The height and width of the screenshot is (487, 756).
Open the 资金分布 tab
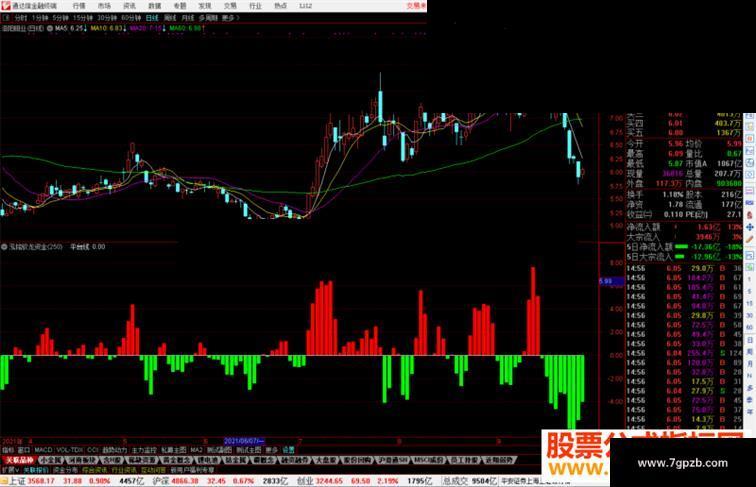point(65,470)
